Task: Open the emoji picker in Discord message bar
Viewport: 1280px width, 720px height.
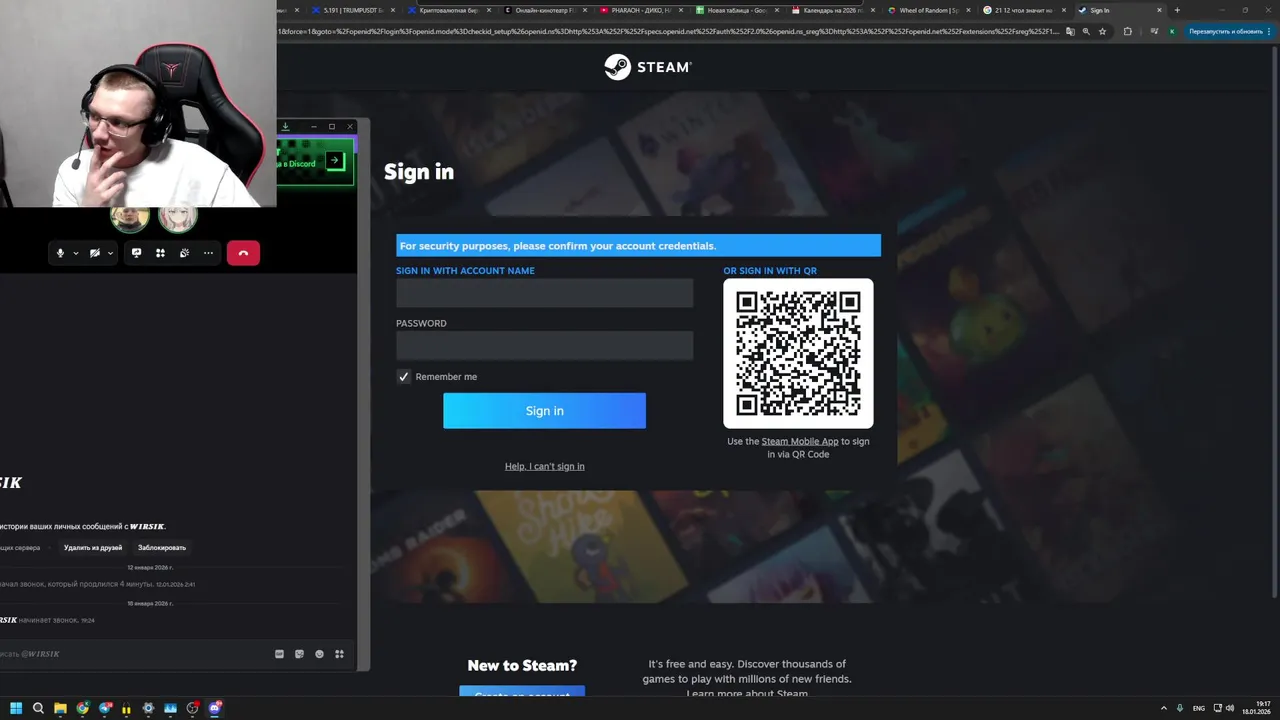Action: tap(319, 654)
